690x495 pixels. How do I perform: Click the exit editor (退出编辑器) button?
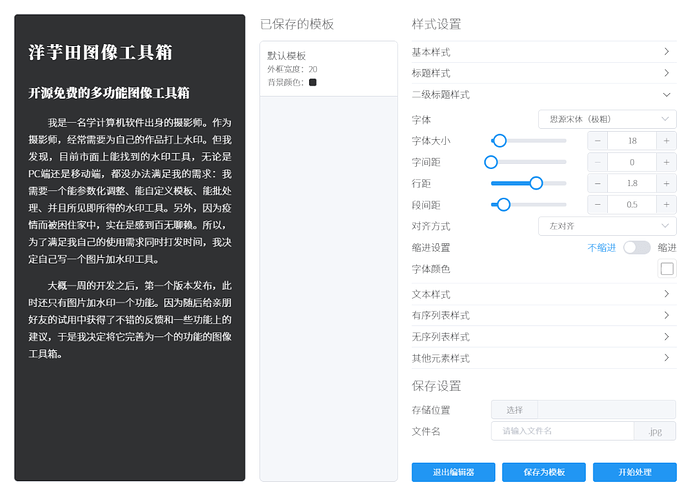tap(453, 472)
